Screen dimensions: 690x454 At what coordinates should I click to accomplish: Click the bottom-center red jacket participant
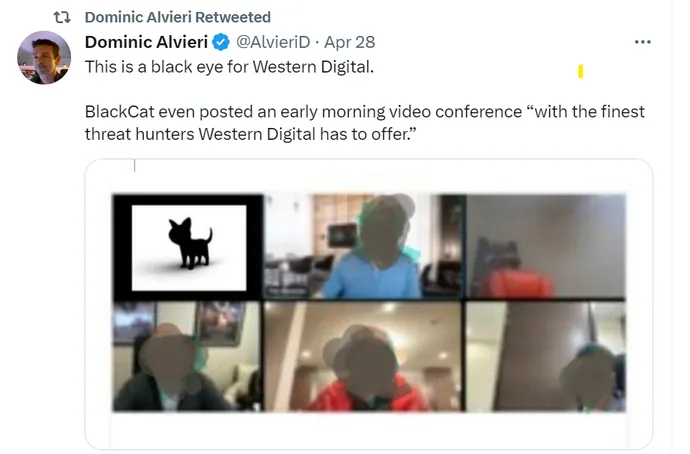[364, 356]
